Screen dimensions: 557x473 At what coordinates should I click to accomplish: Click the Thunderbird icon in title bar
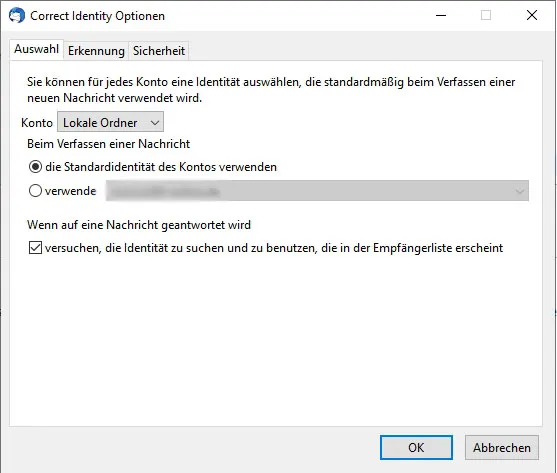pos(17,16)
